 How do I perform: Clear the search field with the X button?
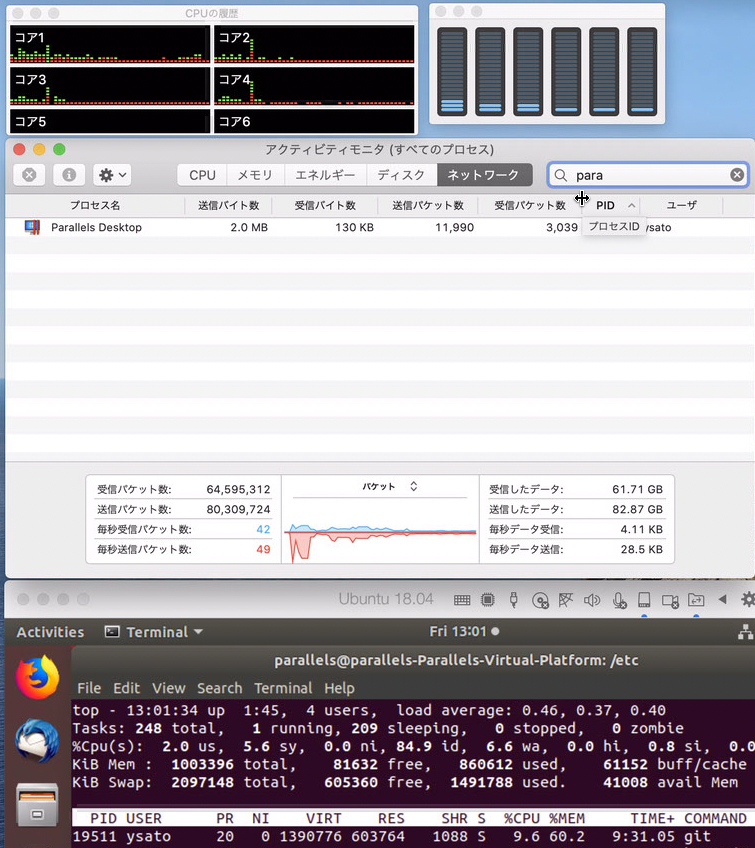736,175
